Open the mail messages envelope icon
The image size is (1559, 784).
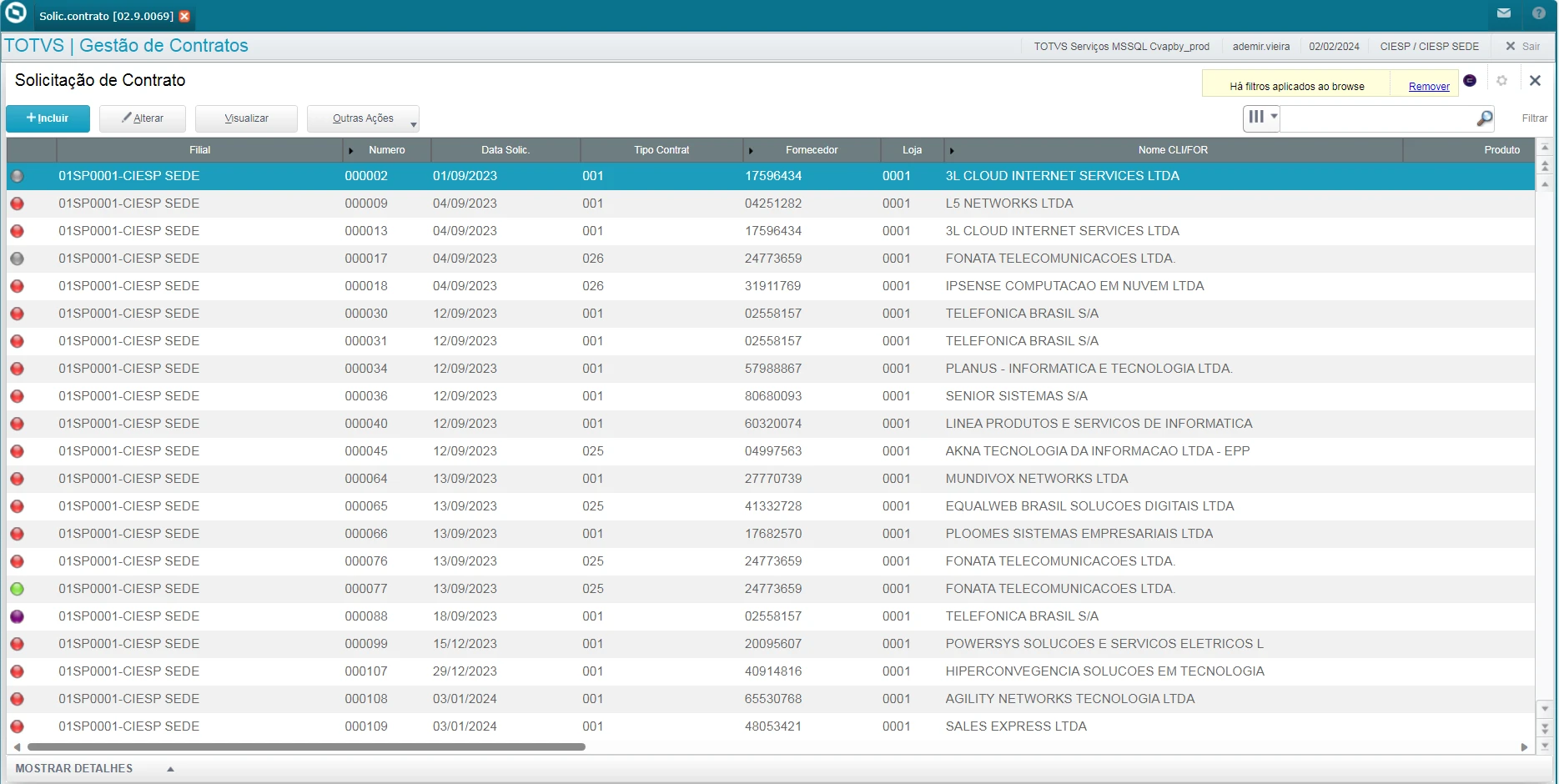[x=1503, y=13]
